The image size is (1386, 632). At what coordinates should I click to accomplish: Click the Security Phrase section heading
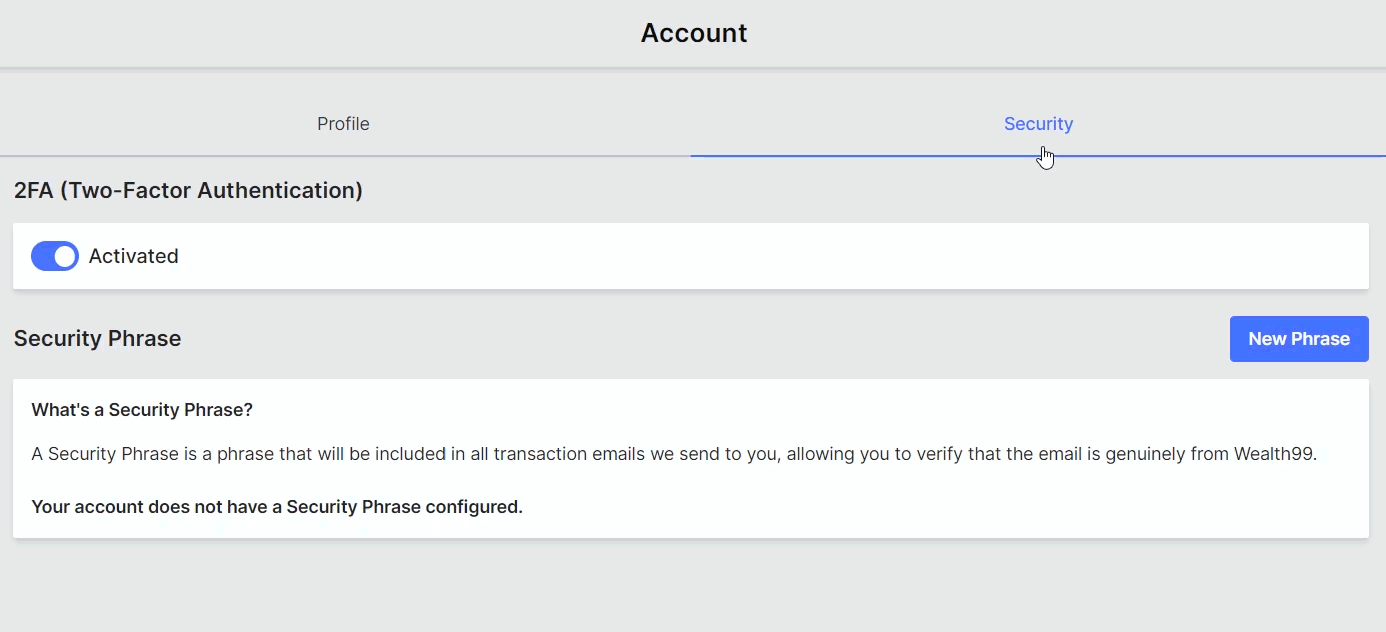(x=98, y=339)
